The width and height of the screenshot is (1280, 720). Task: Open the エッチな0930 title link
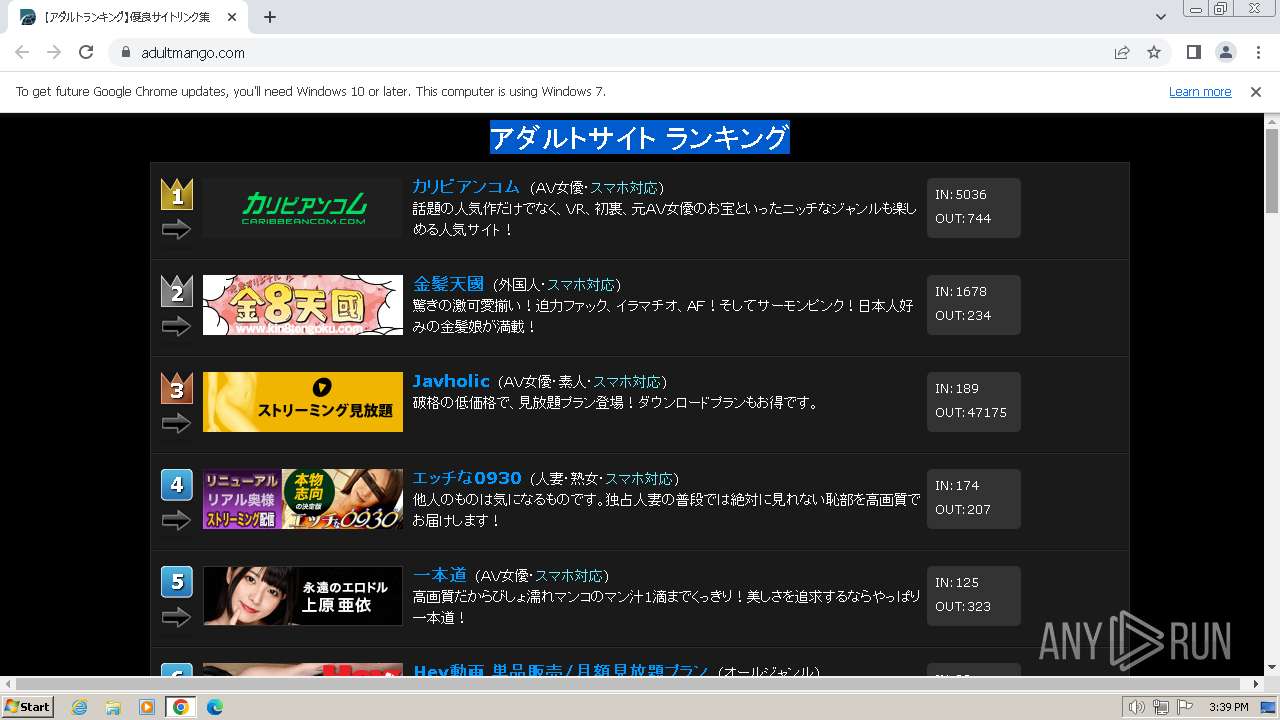[x=467, y=478]
